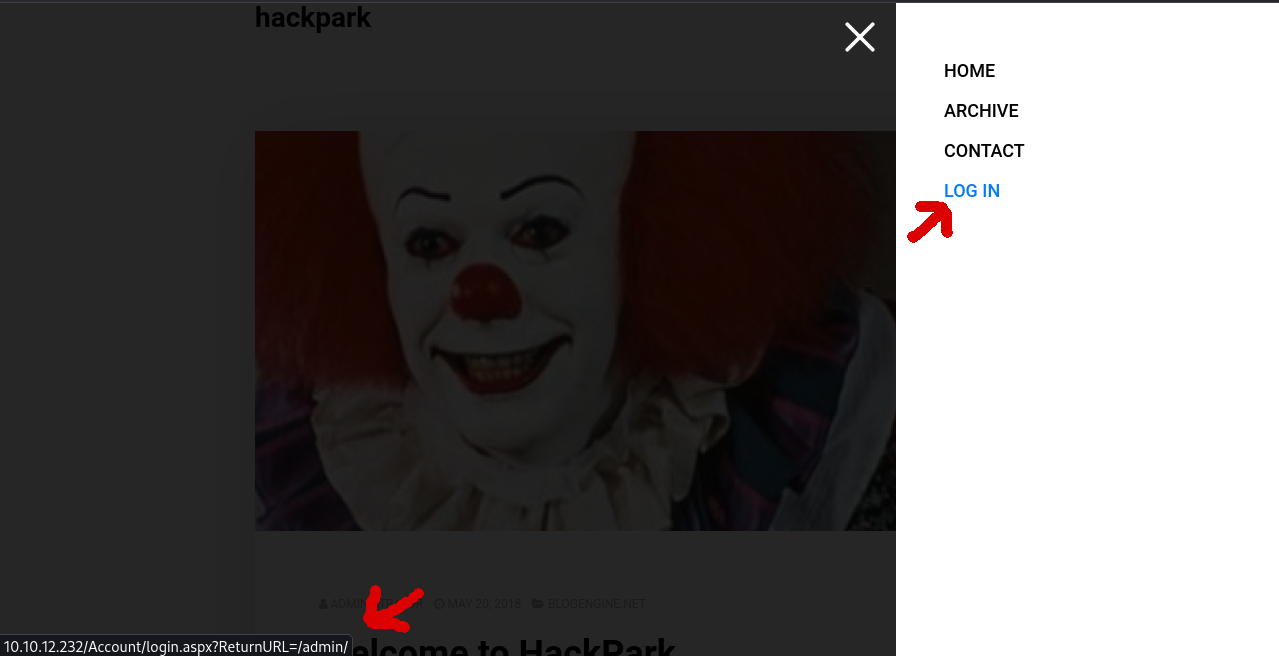The height and width of the screenshot is (656, 1279).
Task: Click the user icon beside the post author name
Action: pos(323,604)
